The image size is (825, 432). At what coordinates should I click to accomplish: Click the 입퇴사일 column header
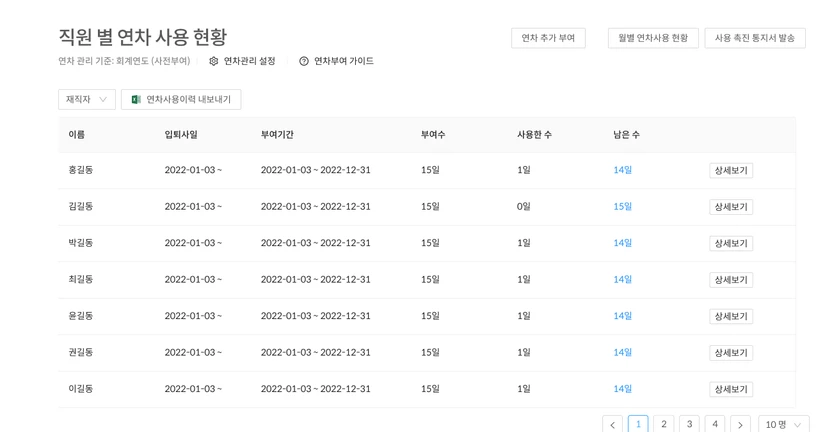click(181, 135)
